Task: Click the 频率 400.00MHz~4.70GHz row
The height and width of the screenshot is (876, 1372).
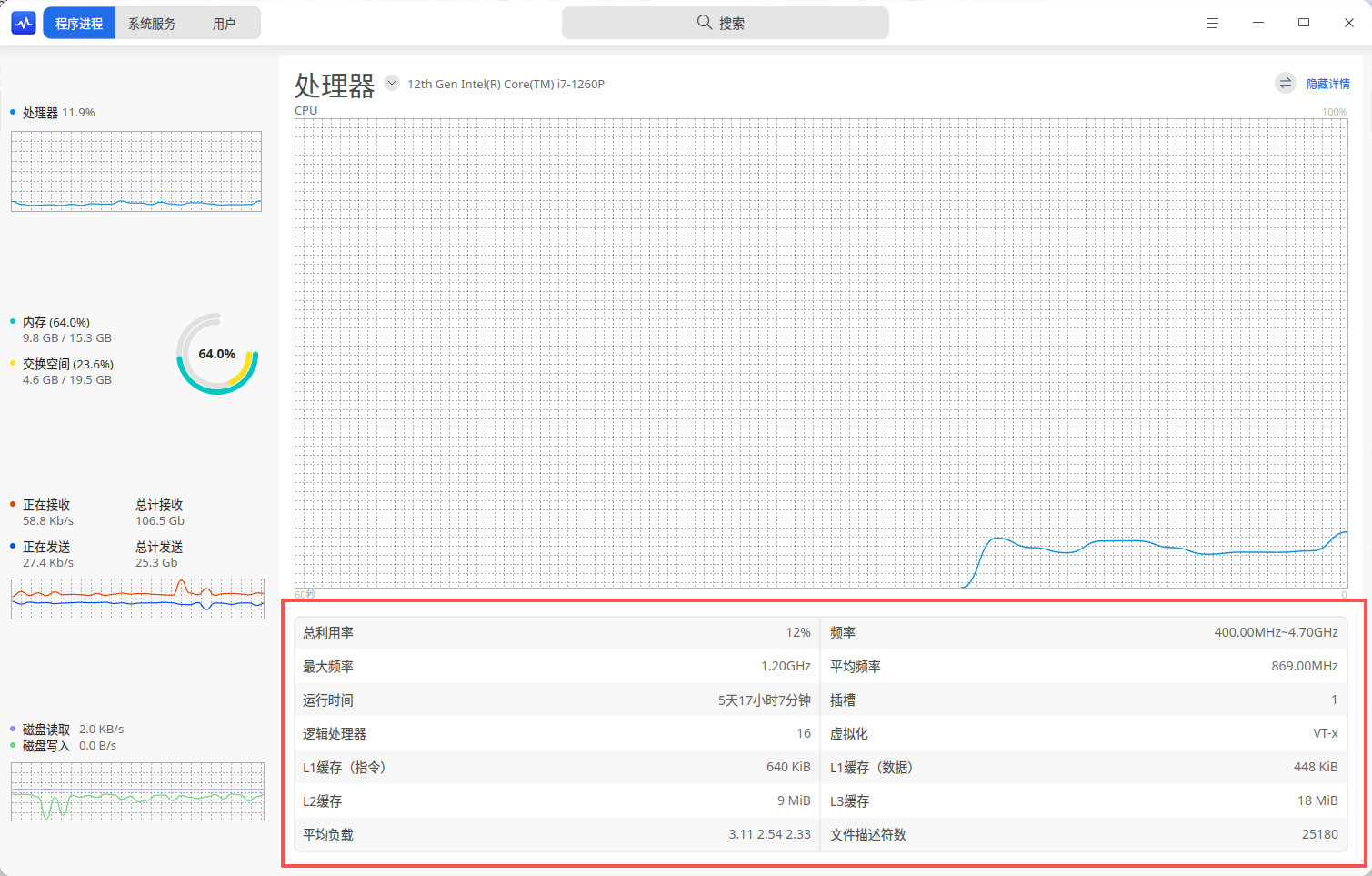Action: pos(1084,632)
